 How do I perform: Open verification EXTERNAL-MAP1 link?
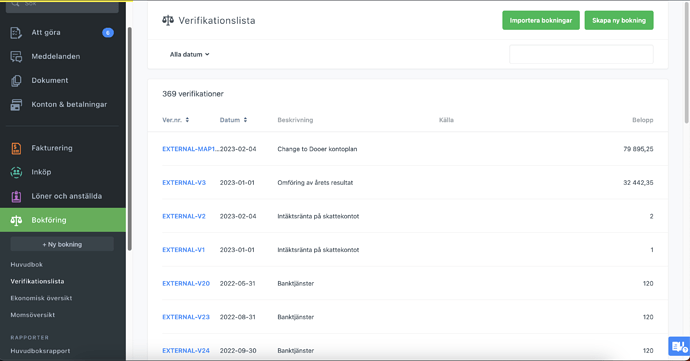(191, 149)
